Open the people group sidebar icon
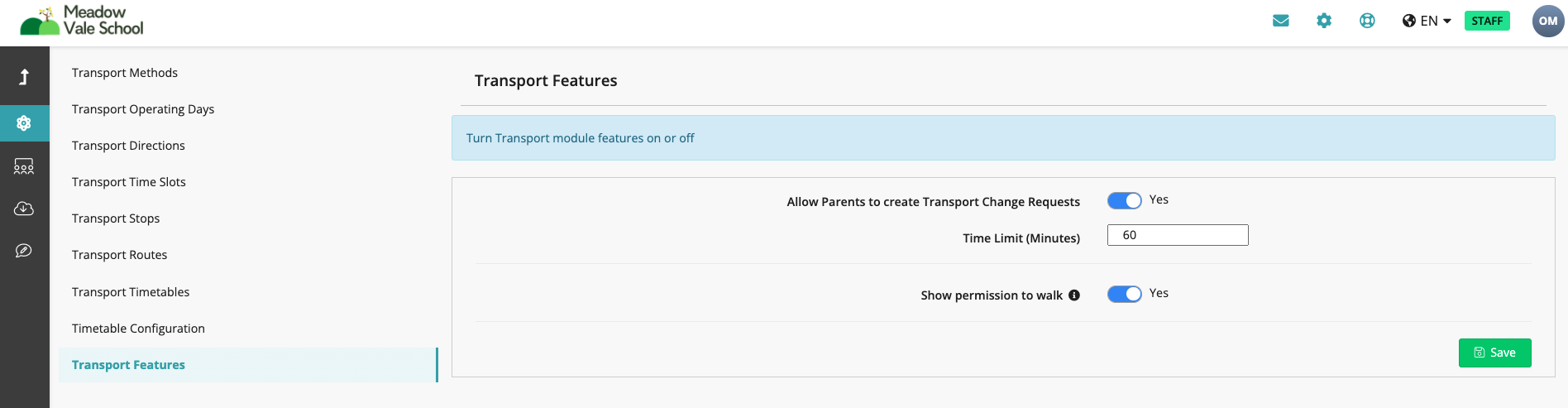This screenshot has height=408, width=1568. (24, 166)
